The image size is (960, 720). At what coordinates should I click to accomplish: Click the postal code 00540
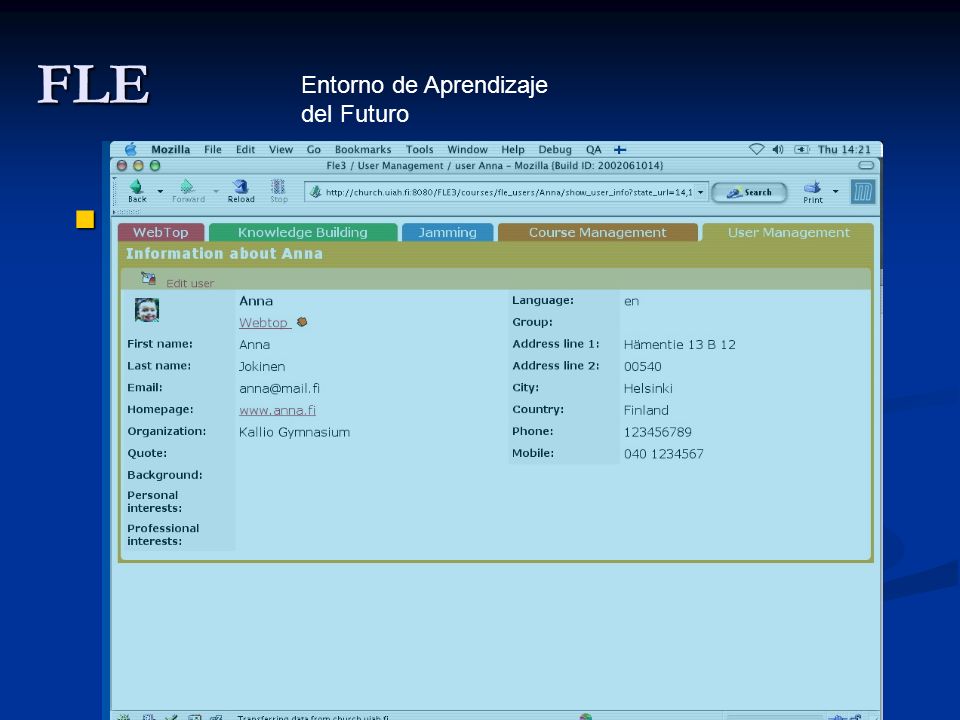(642, 366)
